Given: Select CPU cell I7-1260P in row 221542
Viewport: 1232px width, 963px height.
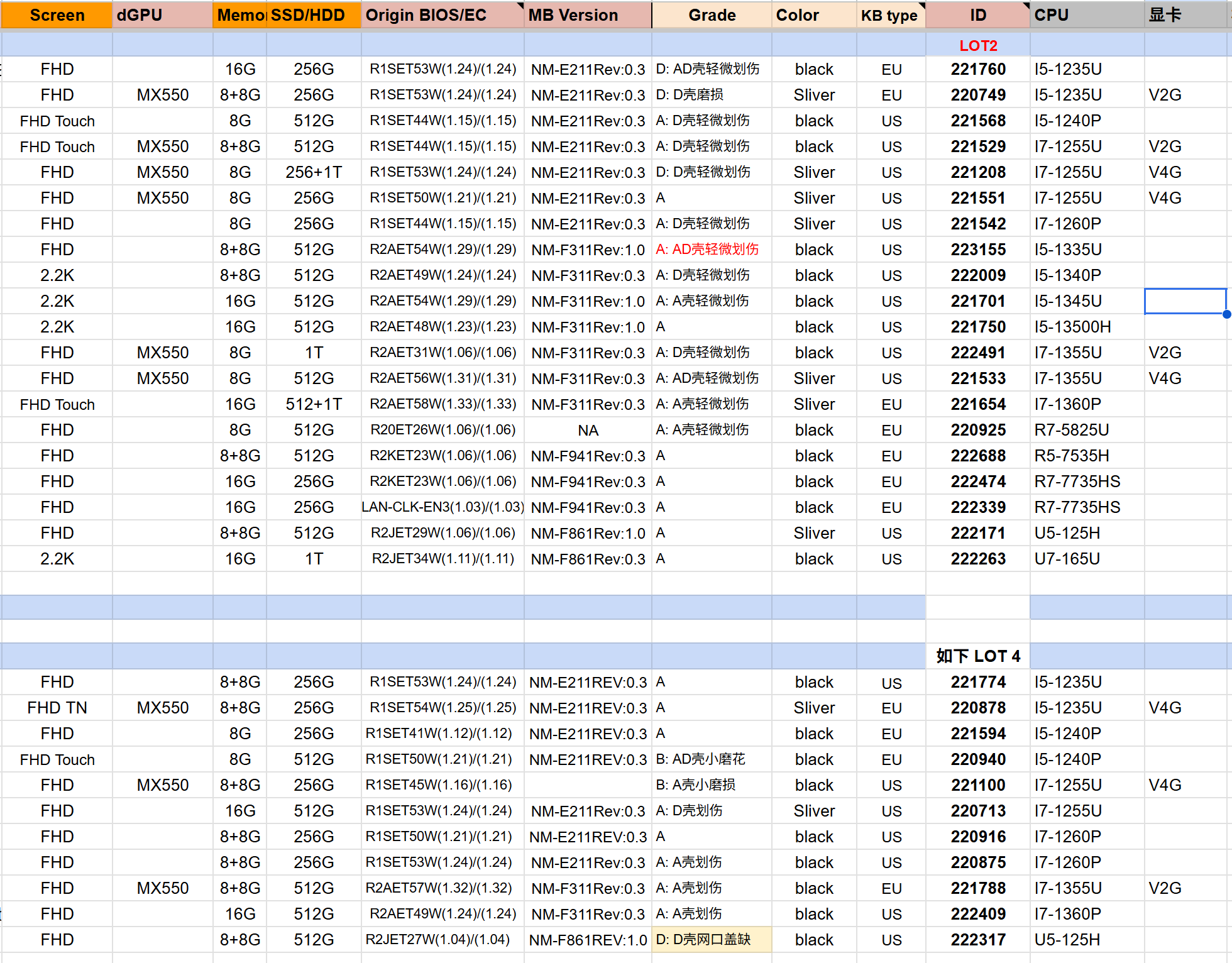Looking at the screenshot, I should 1087,224.
